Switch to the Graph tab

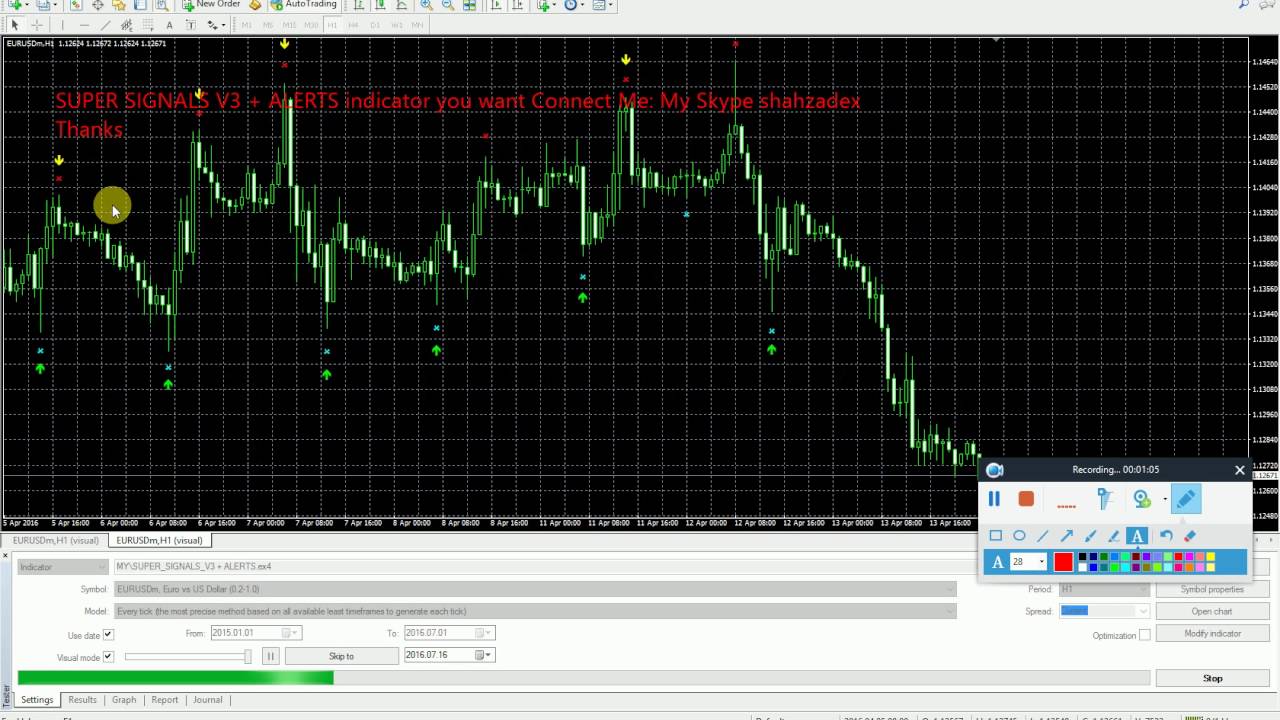click(x=124, y=700)
